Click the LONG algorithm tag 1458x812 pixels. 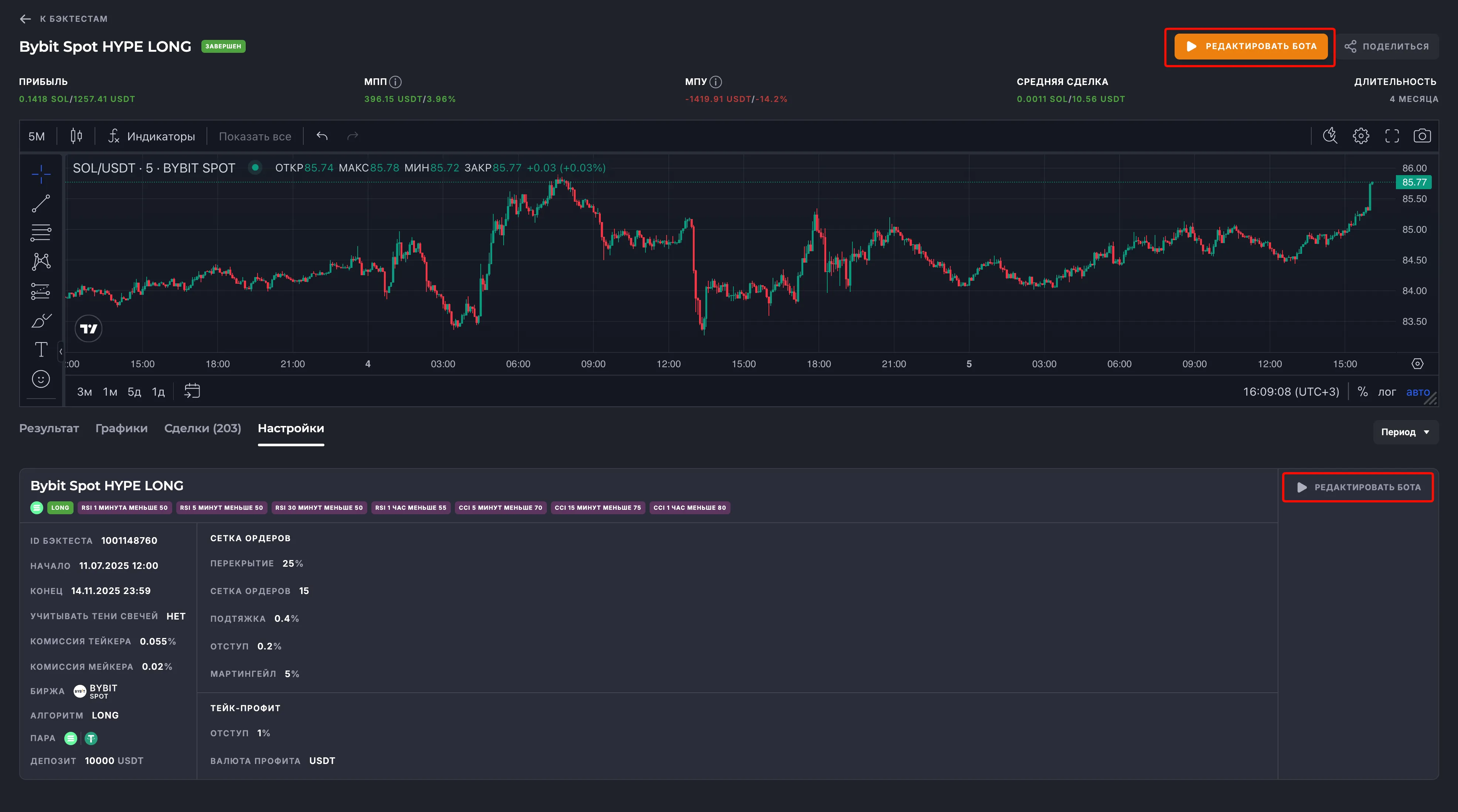[60, 508]
